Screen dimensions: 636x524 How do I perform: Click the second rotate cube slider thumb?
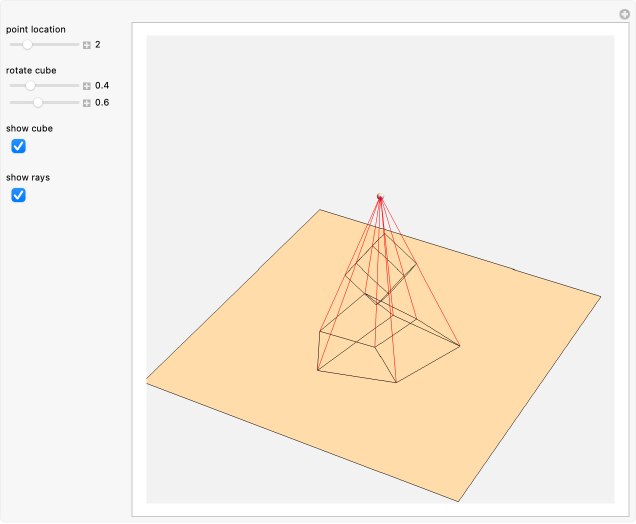[x=38, y=103]
